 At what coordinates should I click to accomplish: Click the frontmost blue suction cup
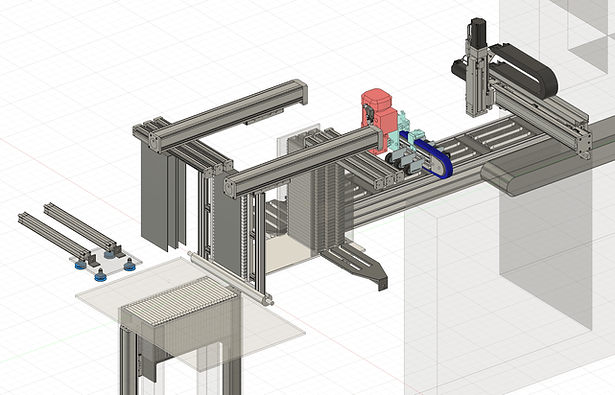100,276
